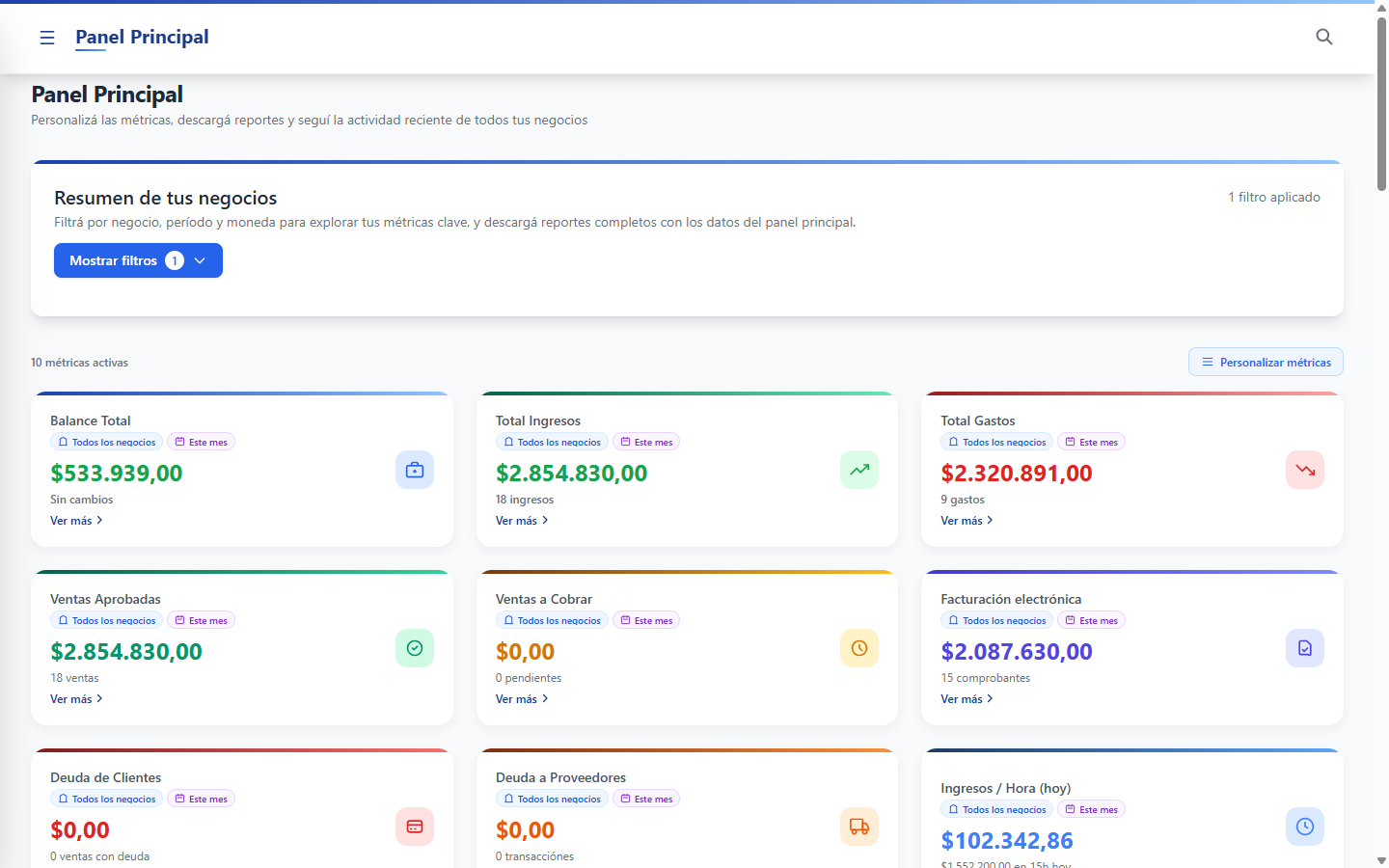1389x868 pixels.
Task: Click the '10 métricas activas' label
Action: pyautogui.click(x=79, y=363)
